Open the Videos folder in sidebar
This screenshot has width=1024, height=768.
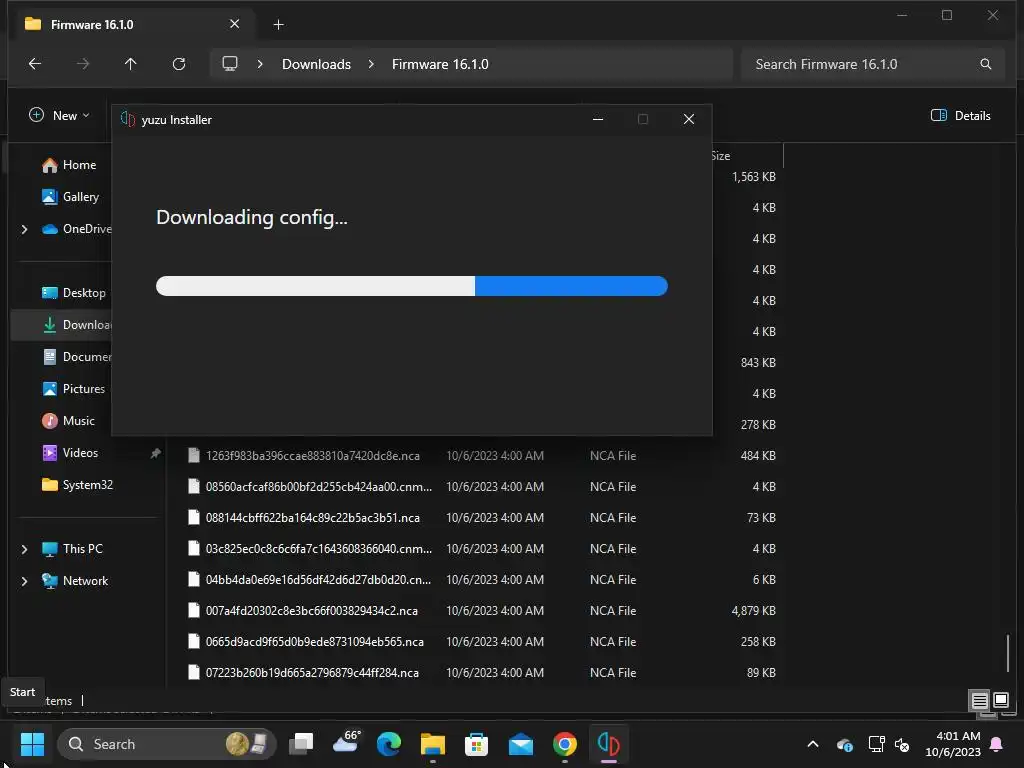coord(70,453)
